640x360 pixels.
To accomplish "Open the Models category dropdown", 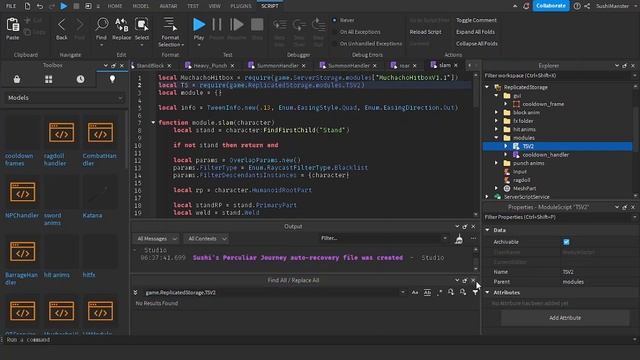I will coord(64,98).
